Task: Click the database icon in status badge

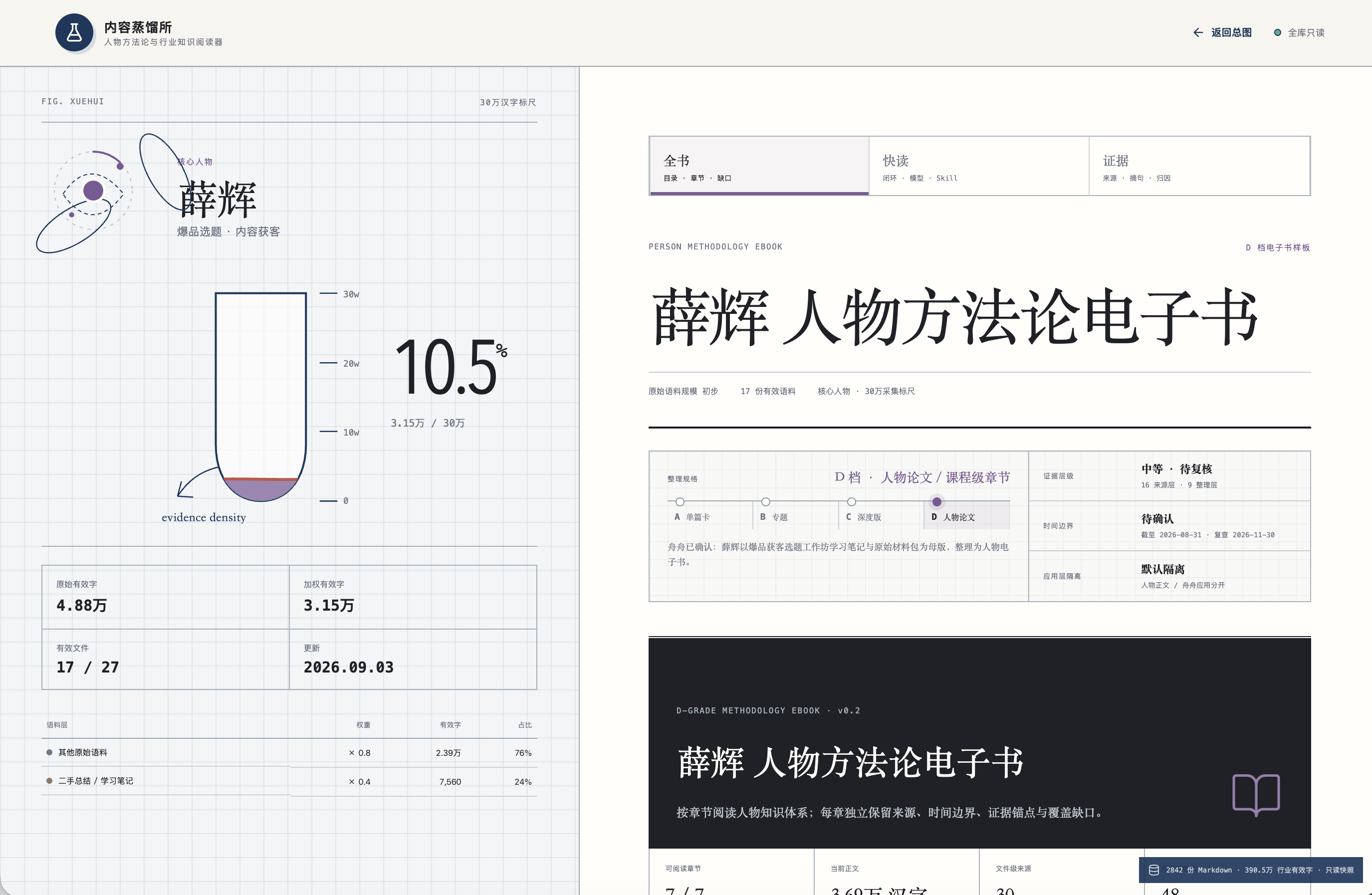Action: click(x=1153, y=870)
